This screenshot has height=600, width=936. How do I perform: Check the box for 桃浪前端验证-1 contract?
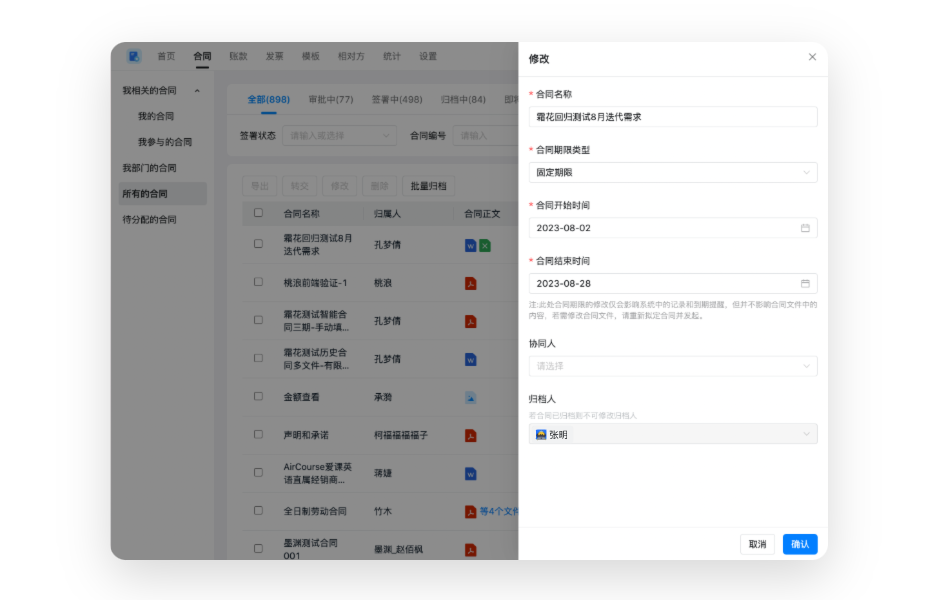(259, 283)
